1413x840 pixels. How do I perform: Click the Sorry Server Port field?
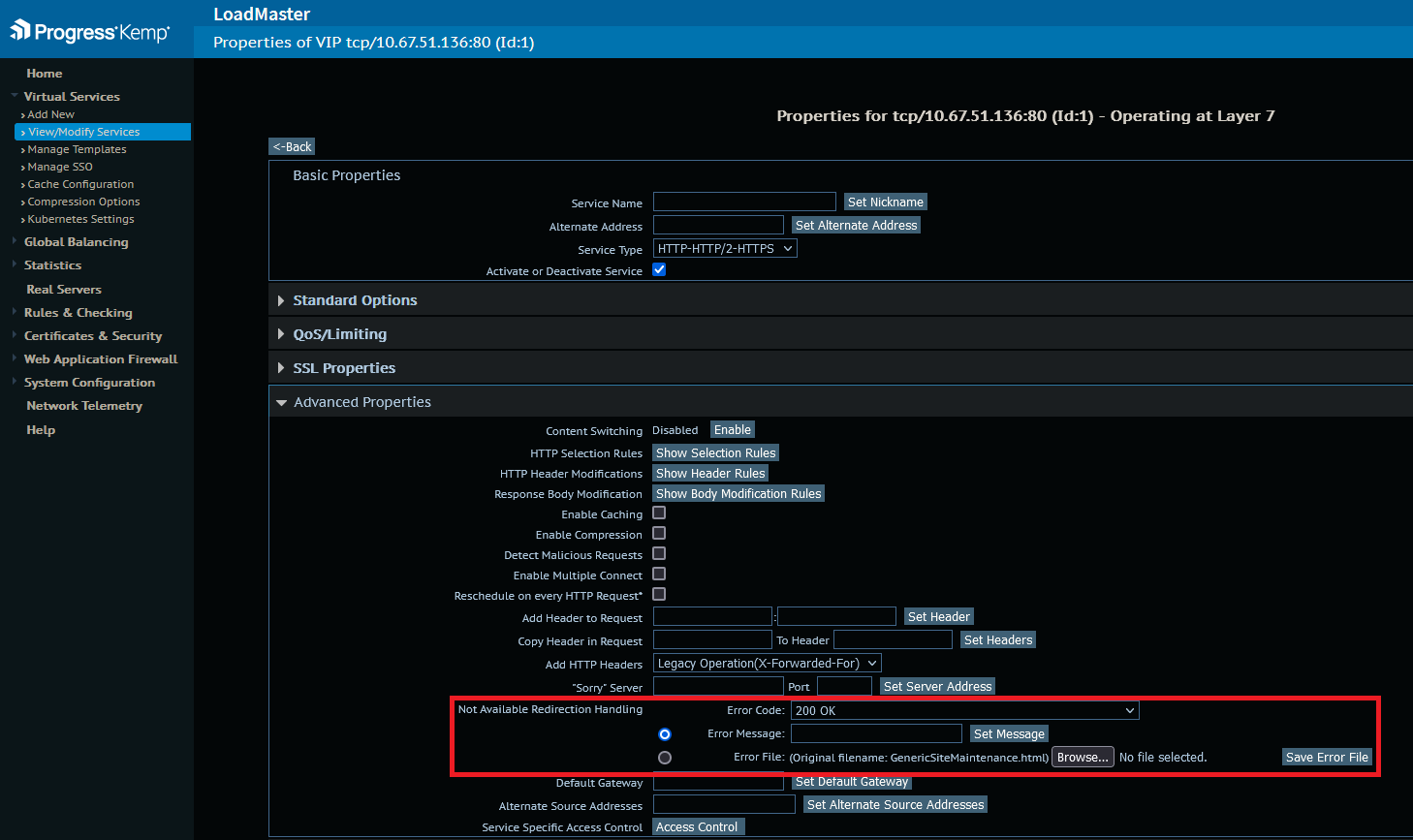tap(844, 687)
